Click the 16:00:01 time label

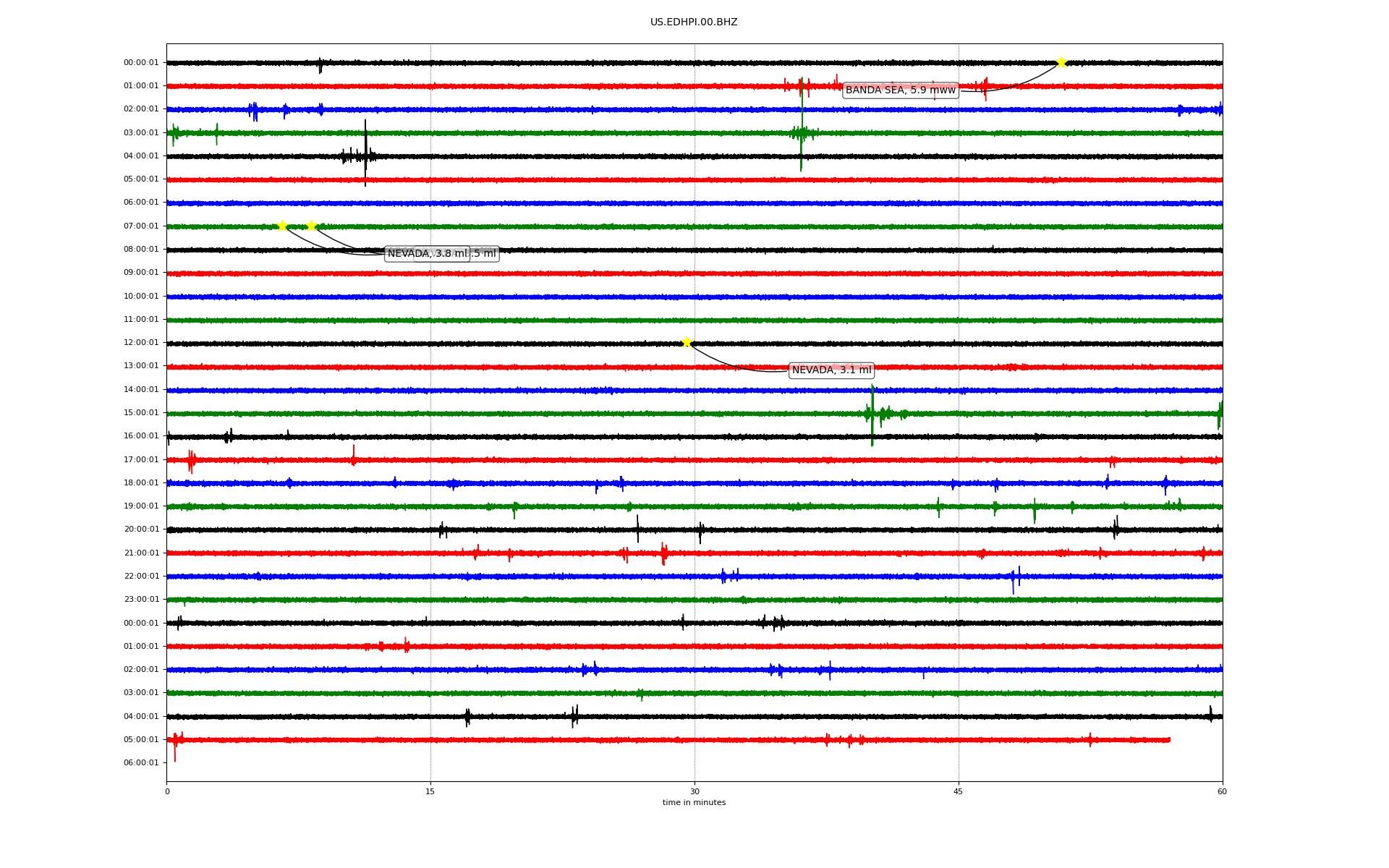(141, 436)
